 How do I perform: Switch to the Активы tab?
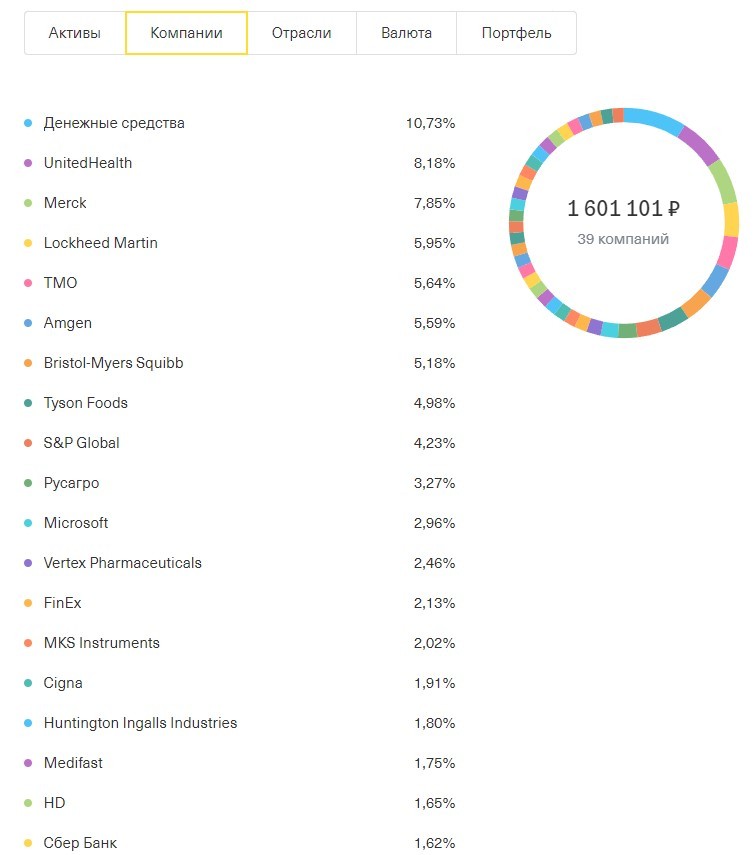pos(75,33)
